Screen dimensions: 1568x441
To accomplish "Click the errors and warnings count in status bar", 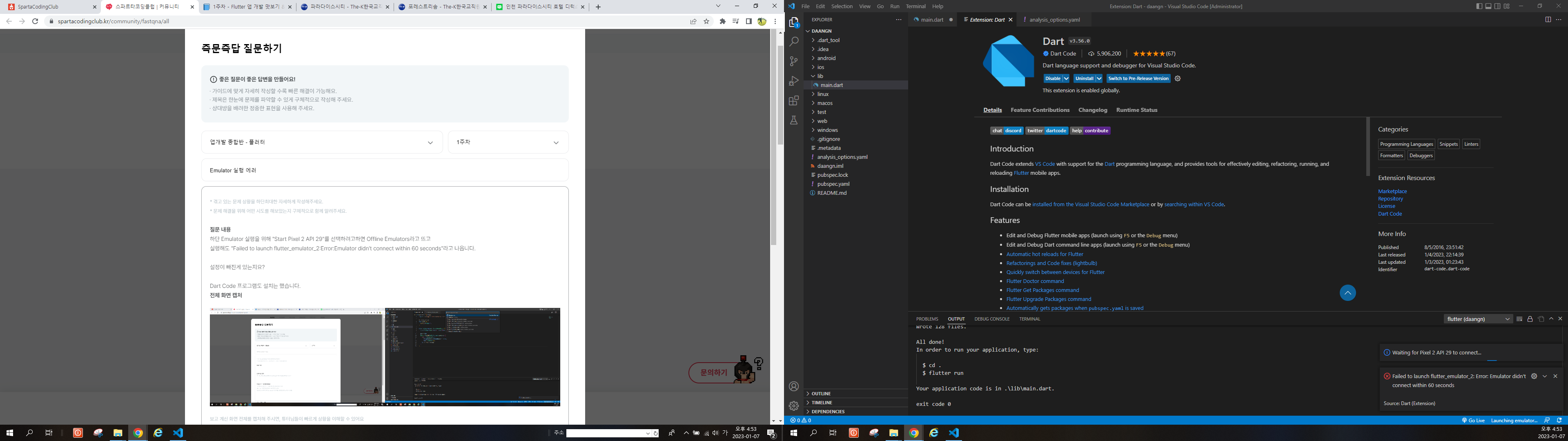I will (x=800, y=420).
